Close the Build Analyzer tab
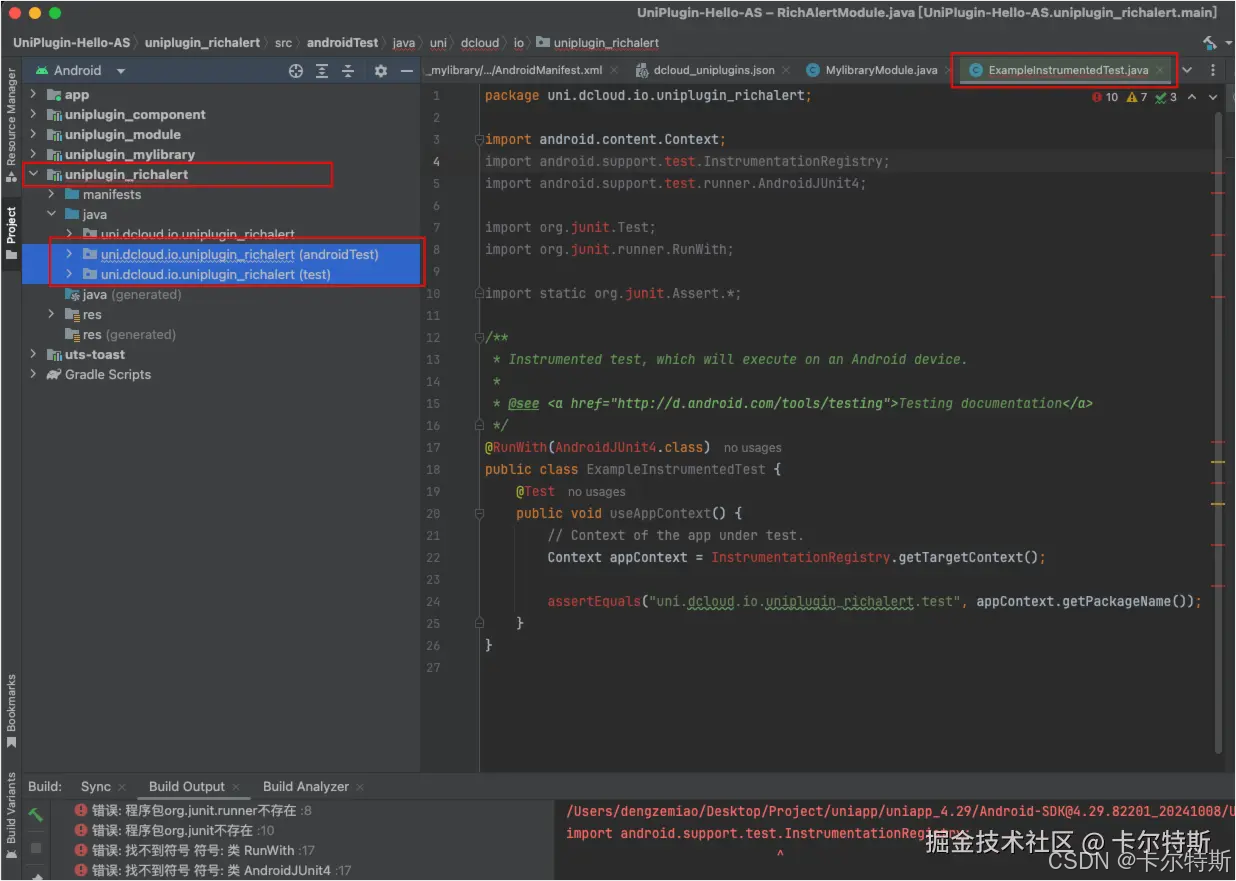 (x=360, y=787)
